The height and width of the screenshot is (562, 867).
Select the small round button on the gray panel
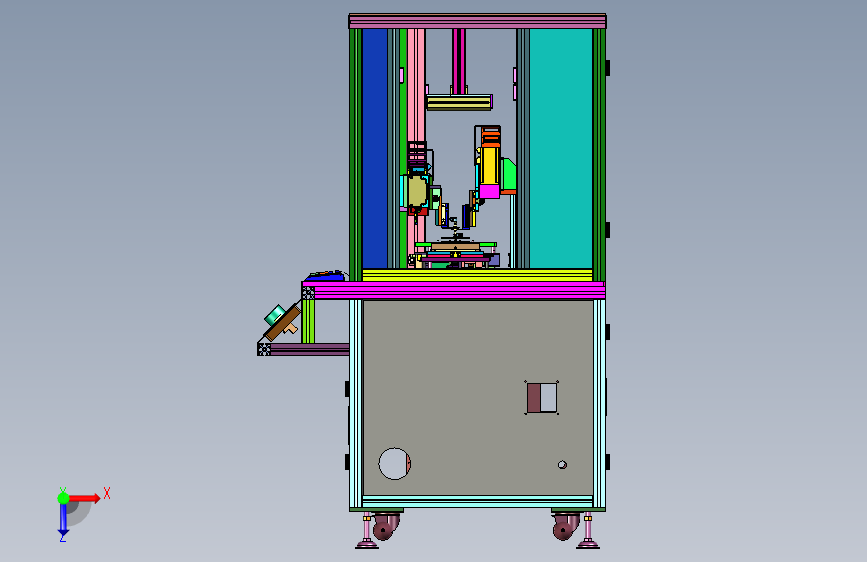562,465
